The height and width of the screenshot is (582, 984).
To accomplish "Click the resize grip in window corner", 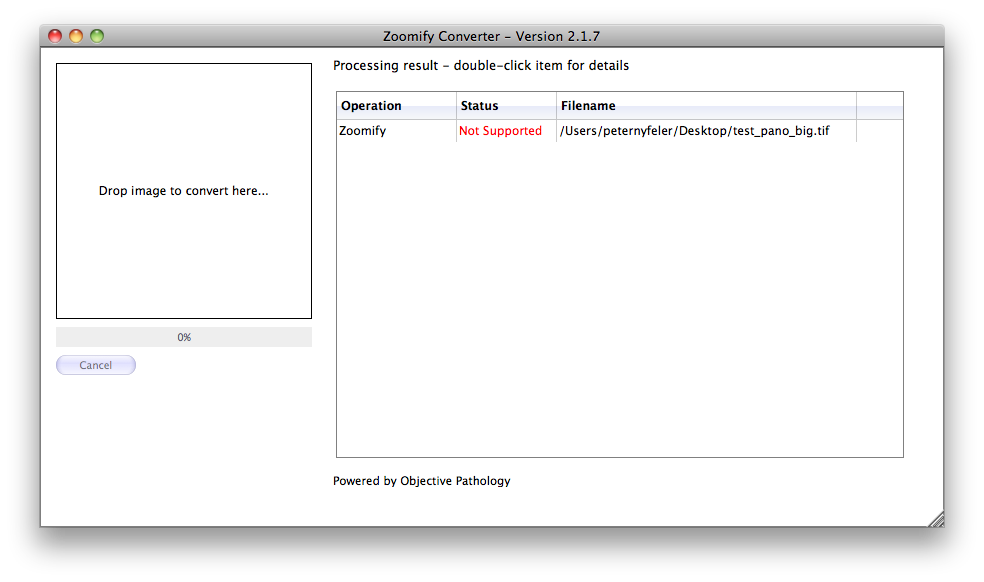I will coord(935,518).
